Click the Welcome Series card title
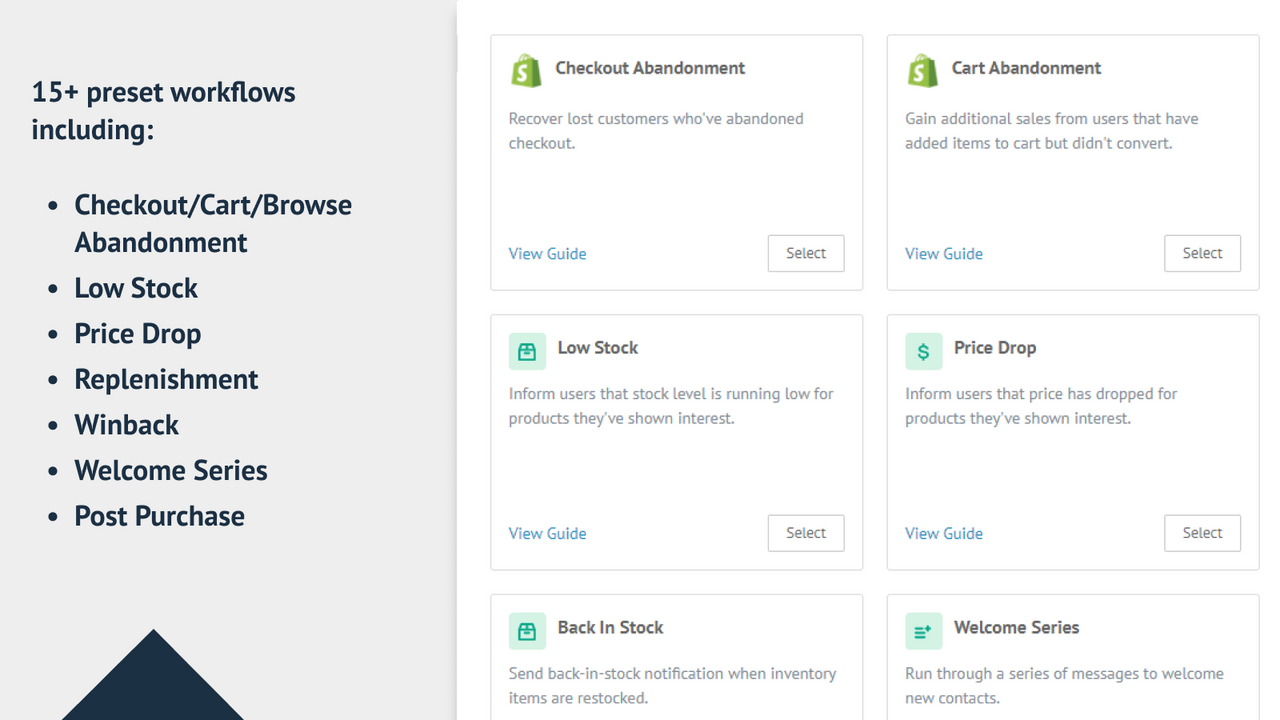1280x720 pixels. [x=1016, y=628]
